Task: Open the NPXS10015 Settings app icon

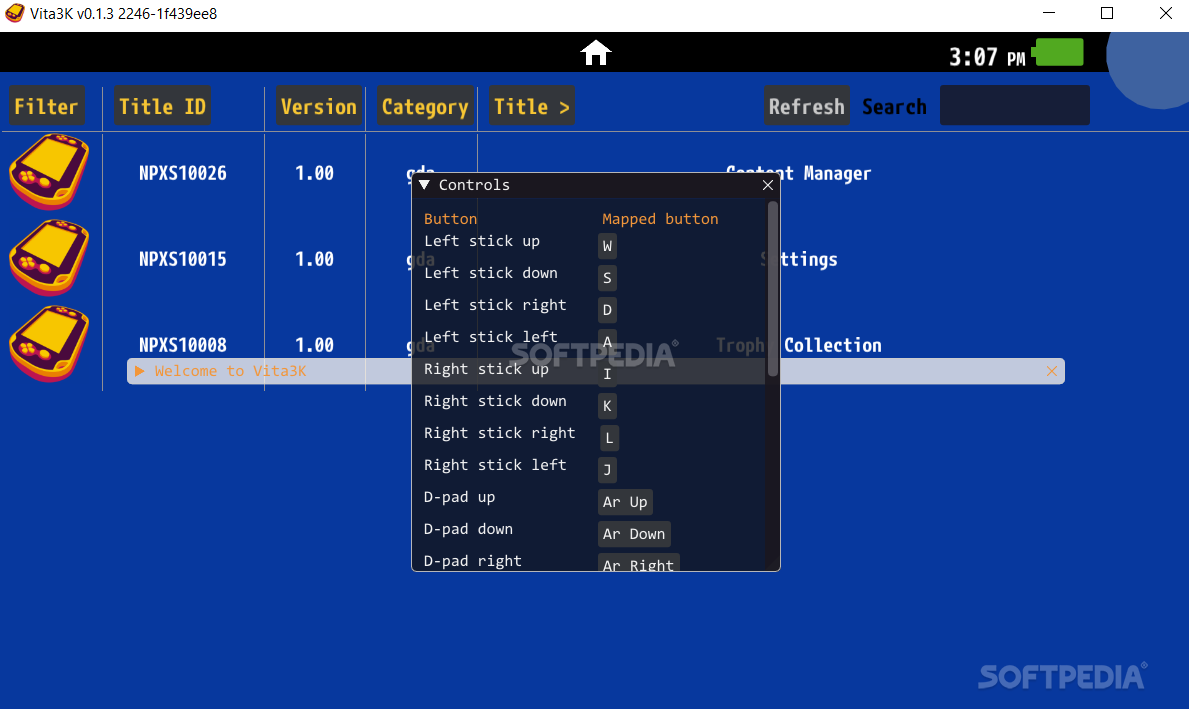Action: pyautogui.click(x=49, y=258)
